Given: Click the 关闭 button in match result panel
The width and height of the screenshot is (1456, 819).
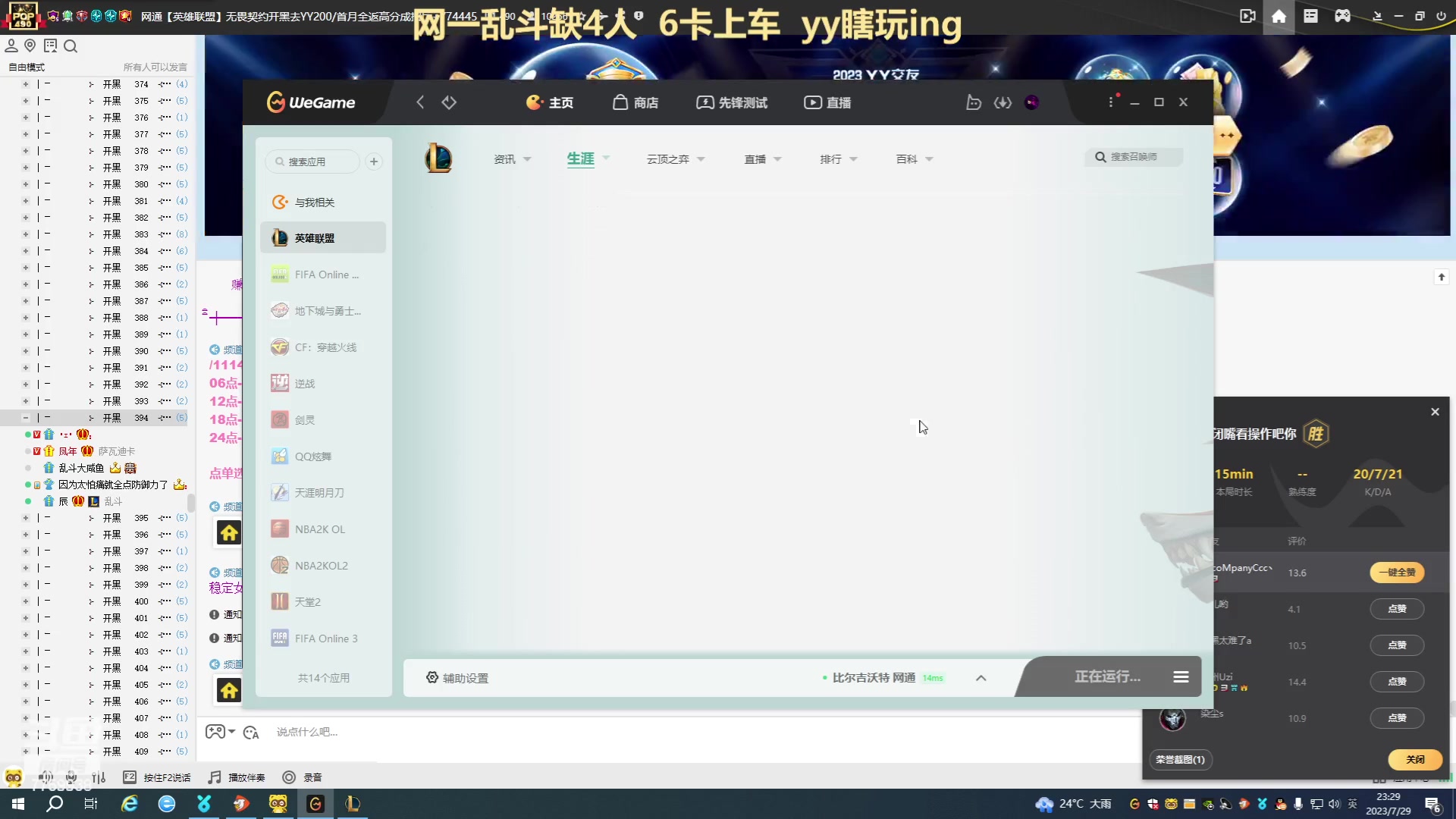Looking at the screenshot, I should (x=1415, y=759).
